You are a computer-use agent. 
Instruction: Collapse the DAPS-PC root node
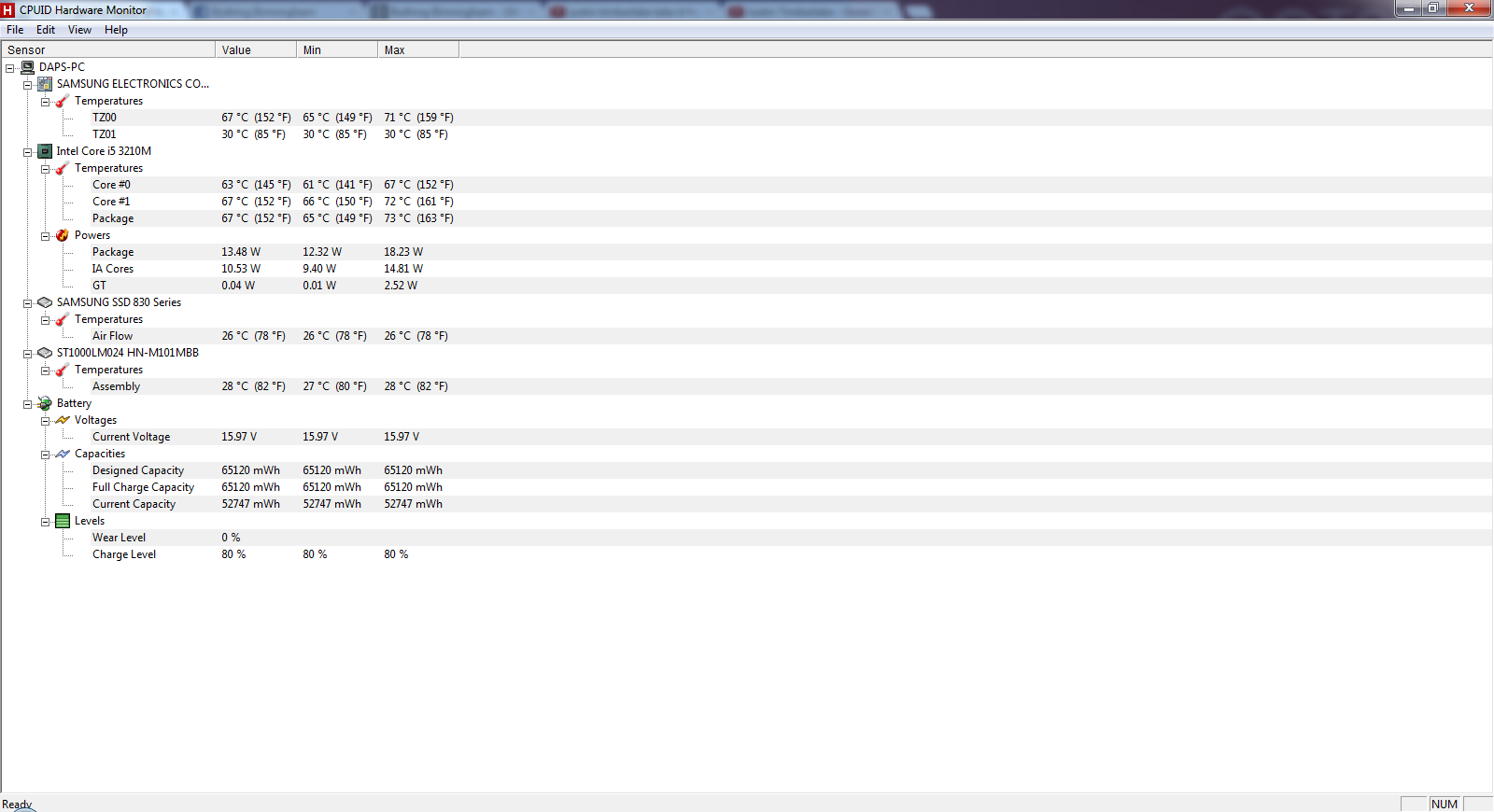tap(10, 68)
